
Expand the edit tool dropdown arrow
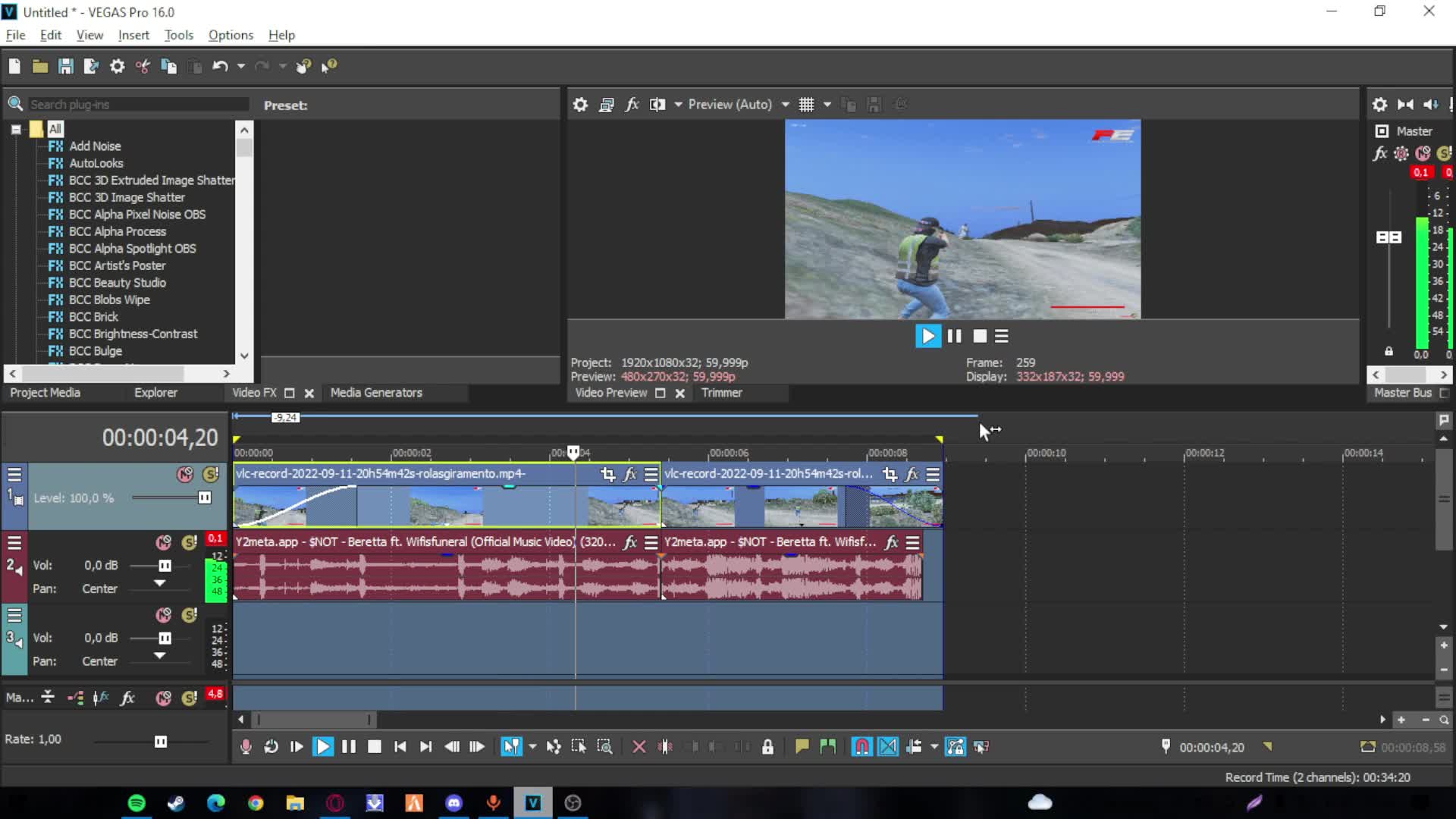[x=533, y=746]
